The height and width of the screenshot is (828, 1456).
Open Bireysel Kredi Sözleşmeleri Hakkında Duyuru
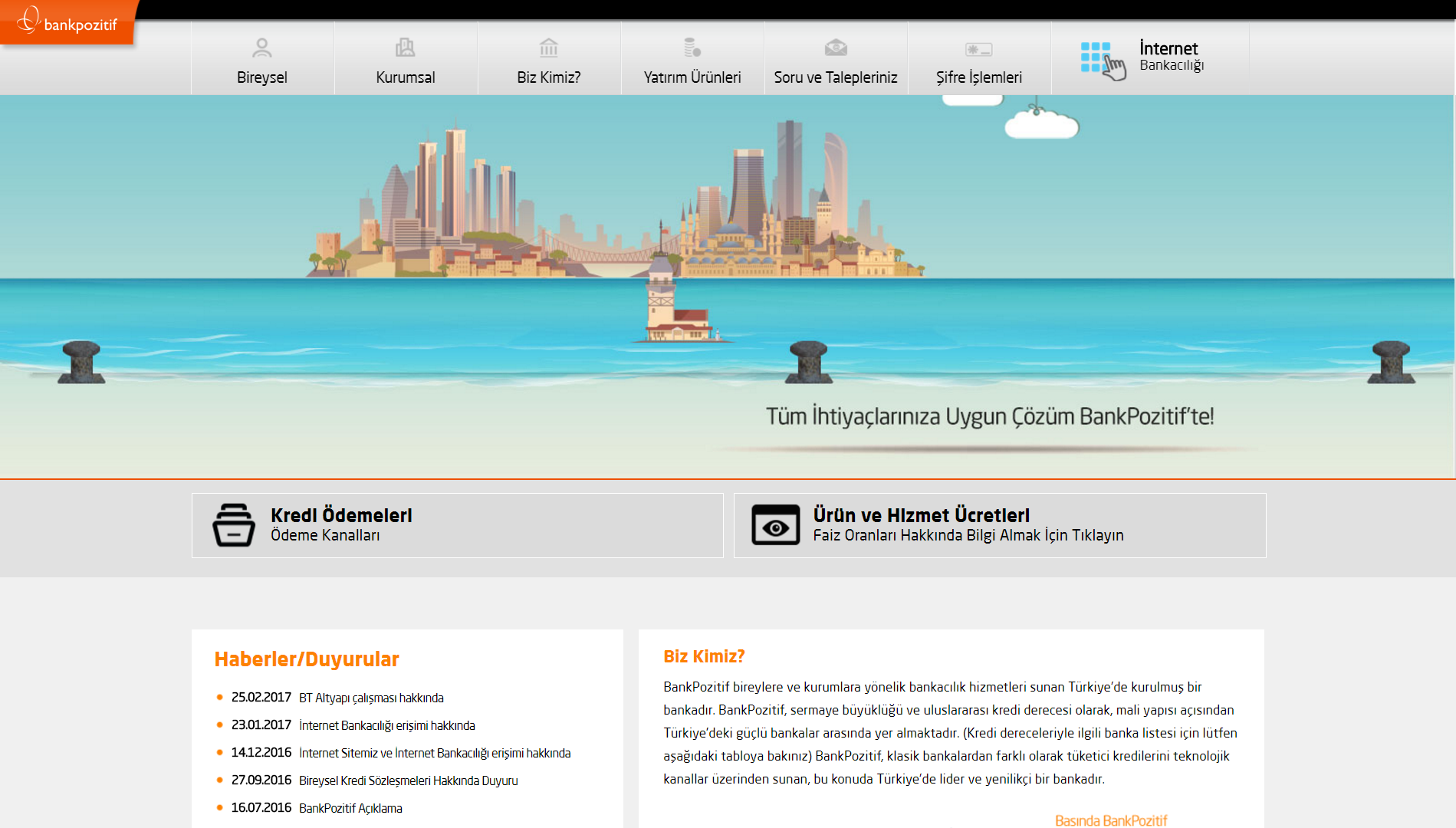pos(409,780)
